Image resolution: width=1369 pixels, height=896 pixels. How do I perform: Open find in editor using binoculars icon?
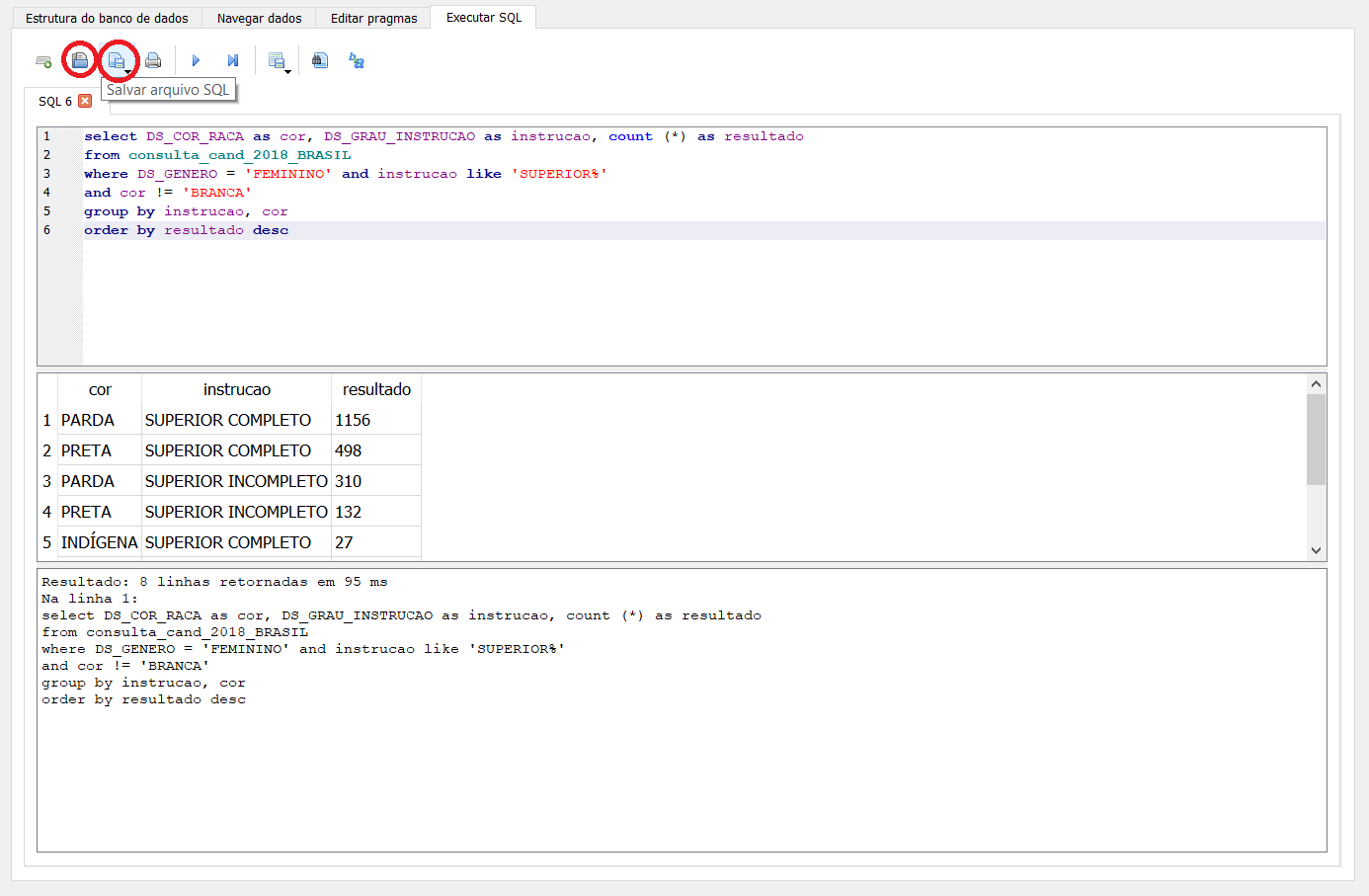click(320, 61)
